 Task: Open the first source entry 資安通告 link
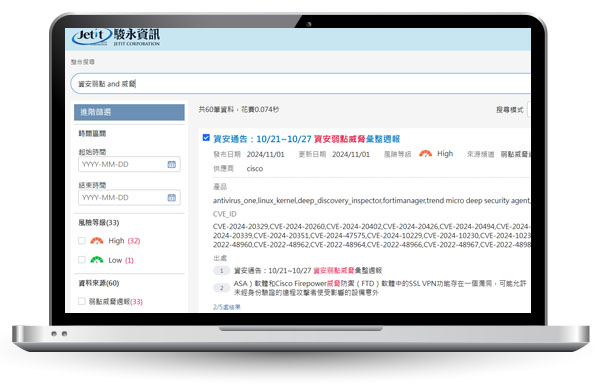coord(308,271)
